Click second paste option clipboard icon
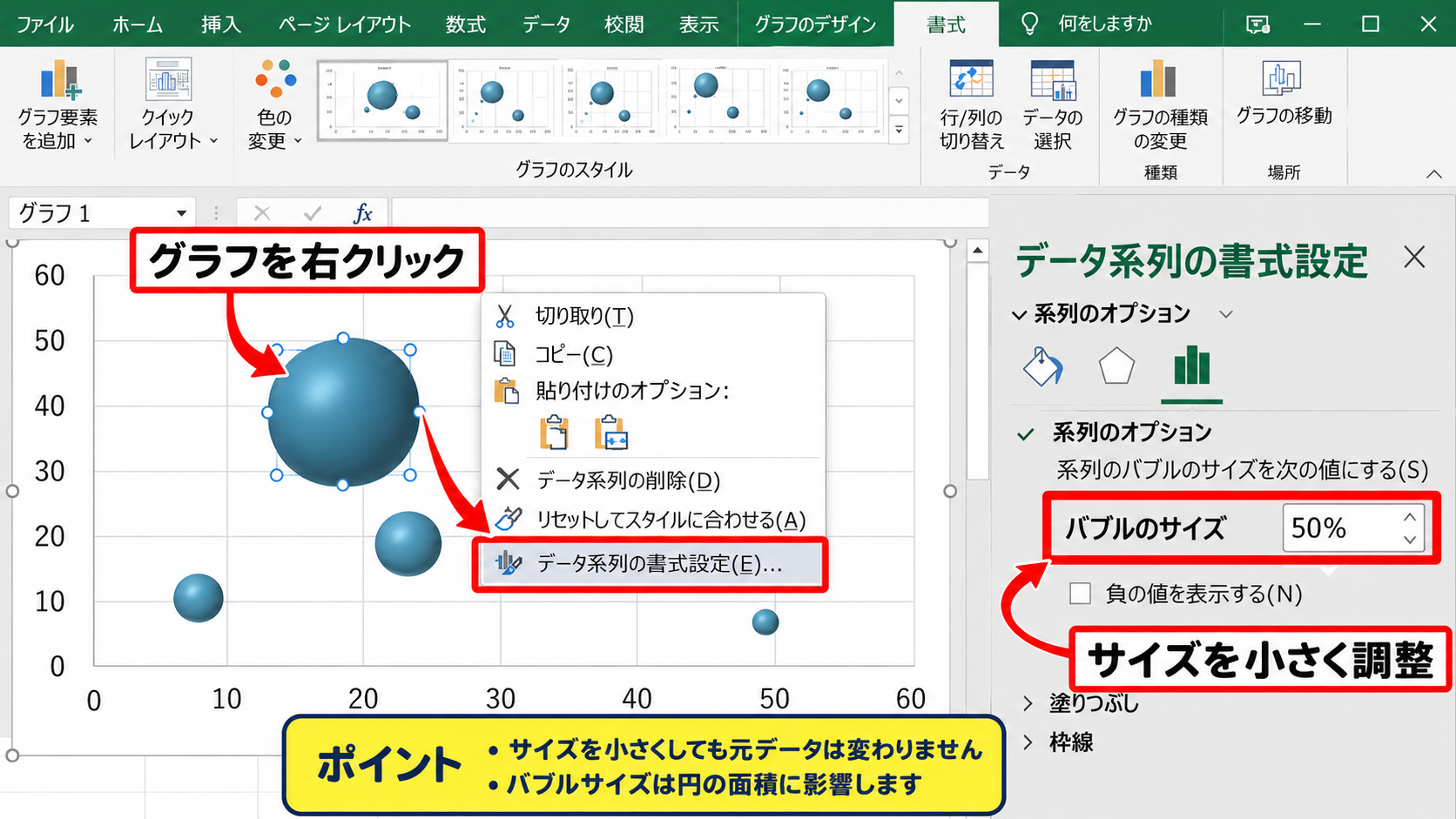Viewport: 1456px width, 819px height. [610, 433]
